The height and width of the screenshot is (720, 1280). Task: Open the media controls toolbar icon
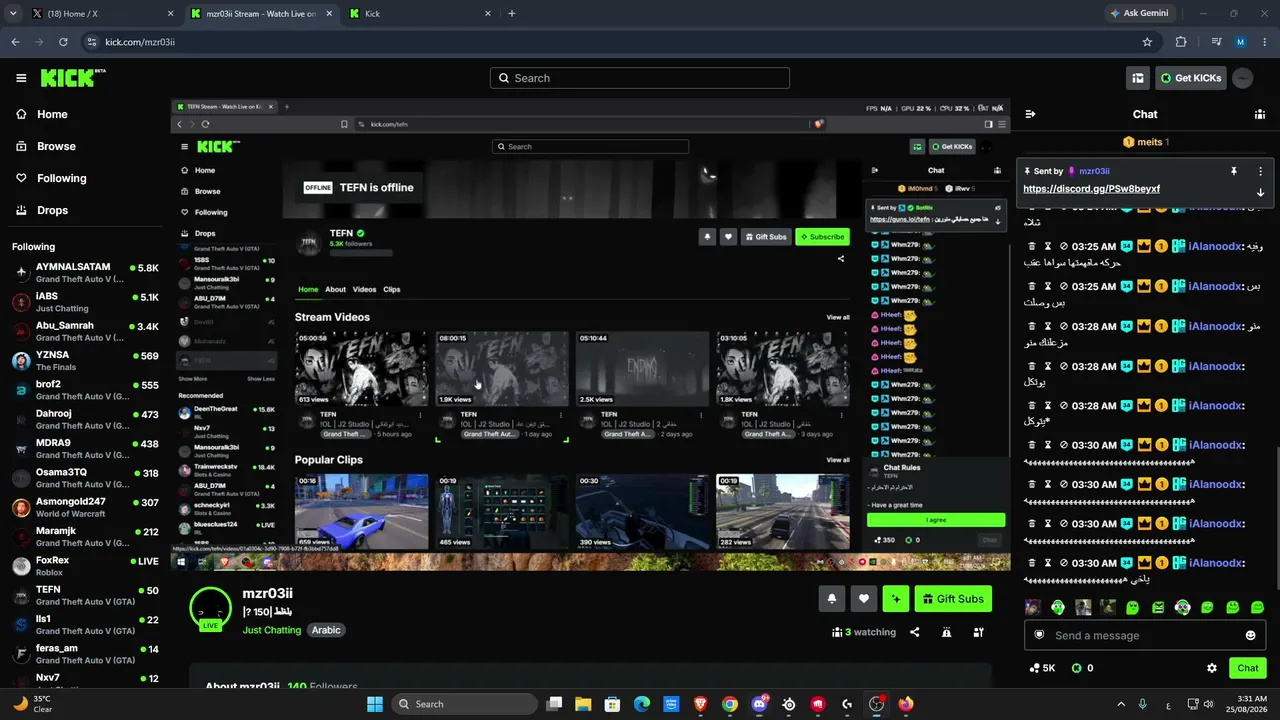coord(1216,42)
